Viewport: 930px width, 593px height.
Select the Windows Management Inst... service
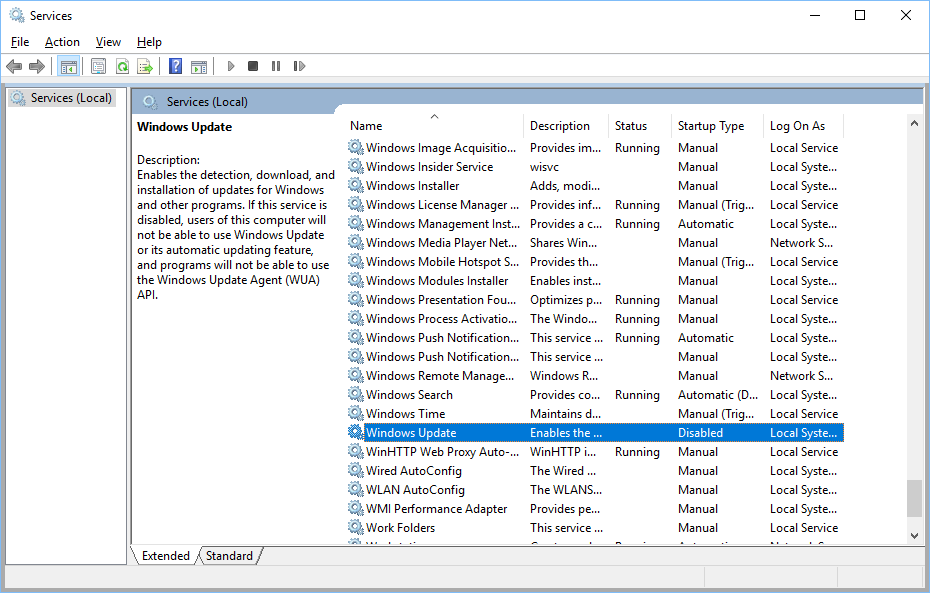tap(595, 224)
